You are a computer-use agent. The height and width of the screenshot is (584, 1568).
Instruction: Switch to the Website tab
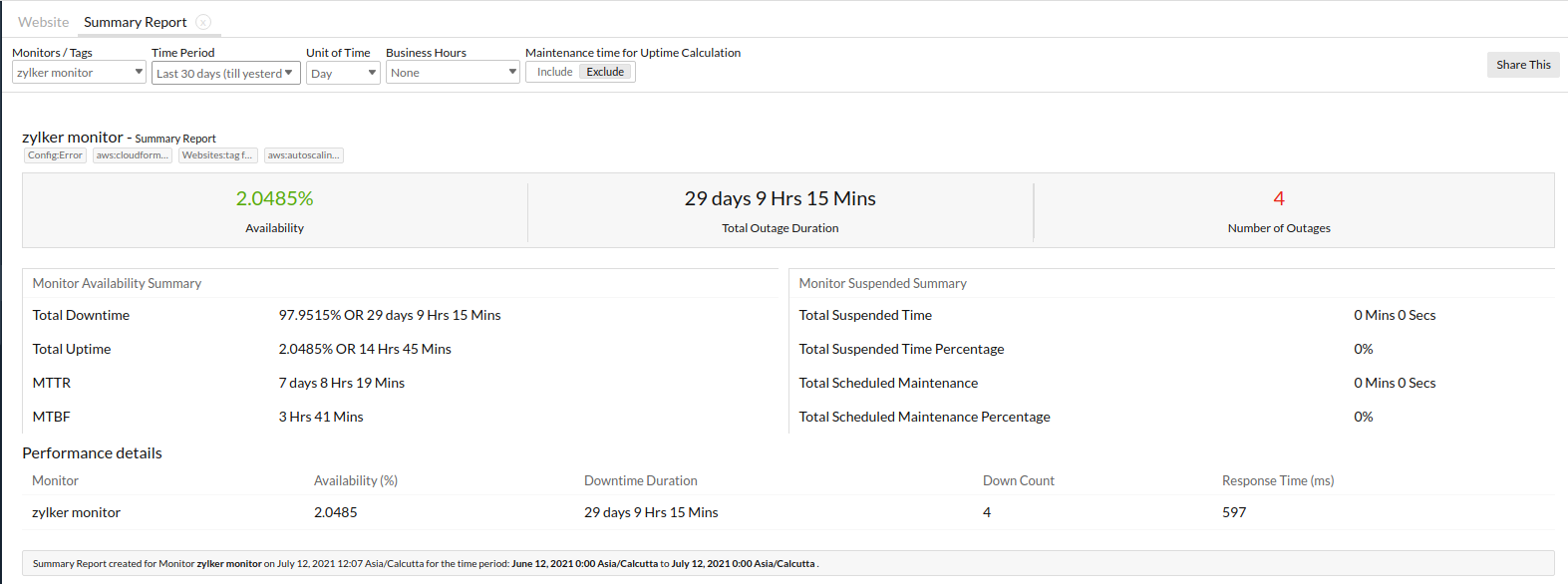click(x=44, y=22)
